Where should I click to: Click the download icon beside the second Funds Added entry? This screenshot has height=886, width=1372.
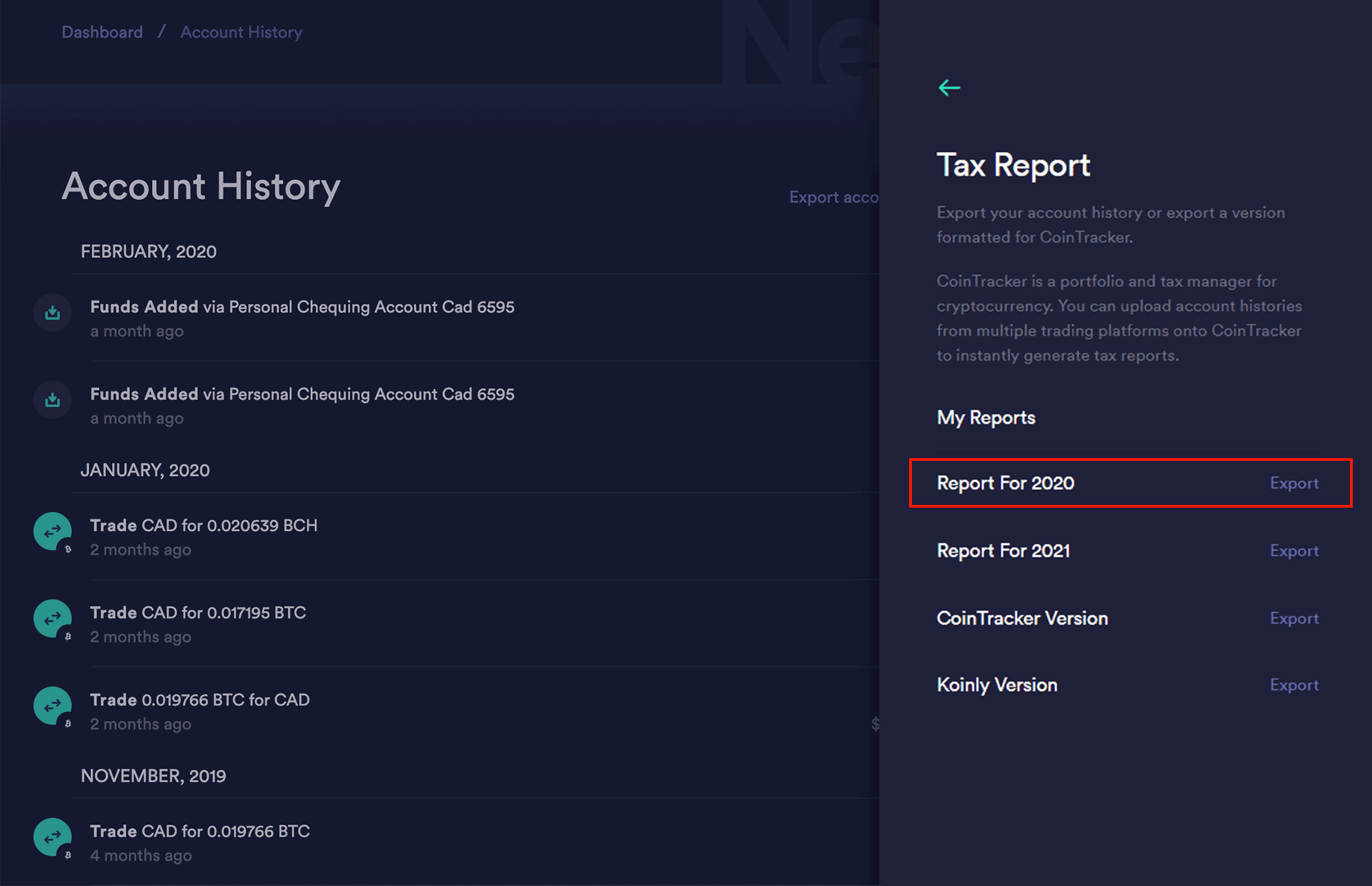(x=52, y=400)
